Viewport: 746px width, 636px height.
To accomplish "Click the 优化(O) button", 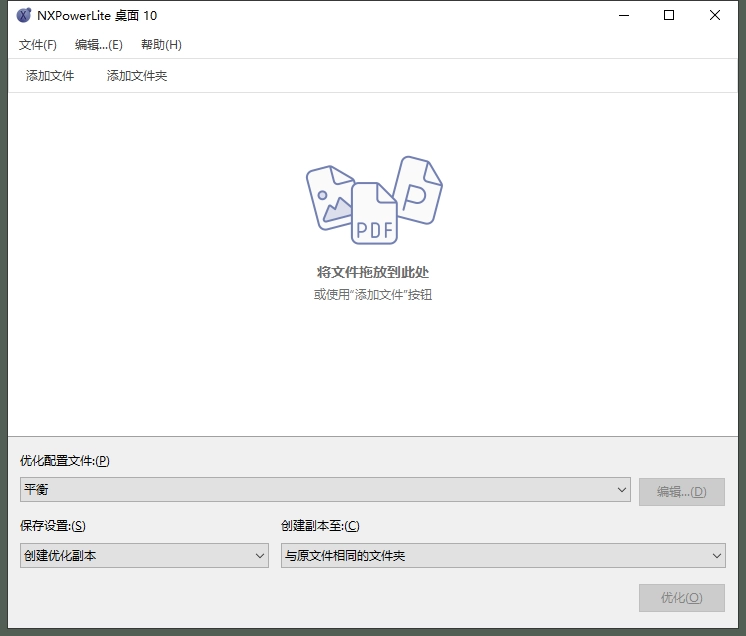I will pos(682,598).
